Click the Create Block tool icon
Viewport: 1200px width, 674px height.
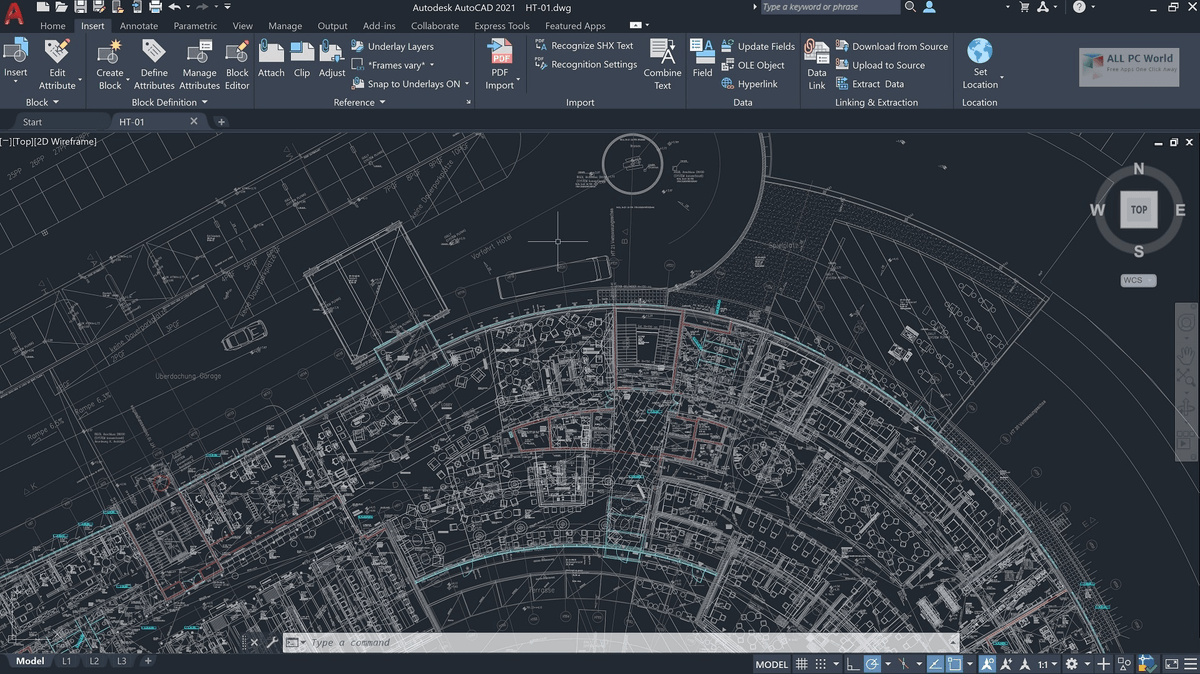(x=110, y=52)
